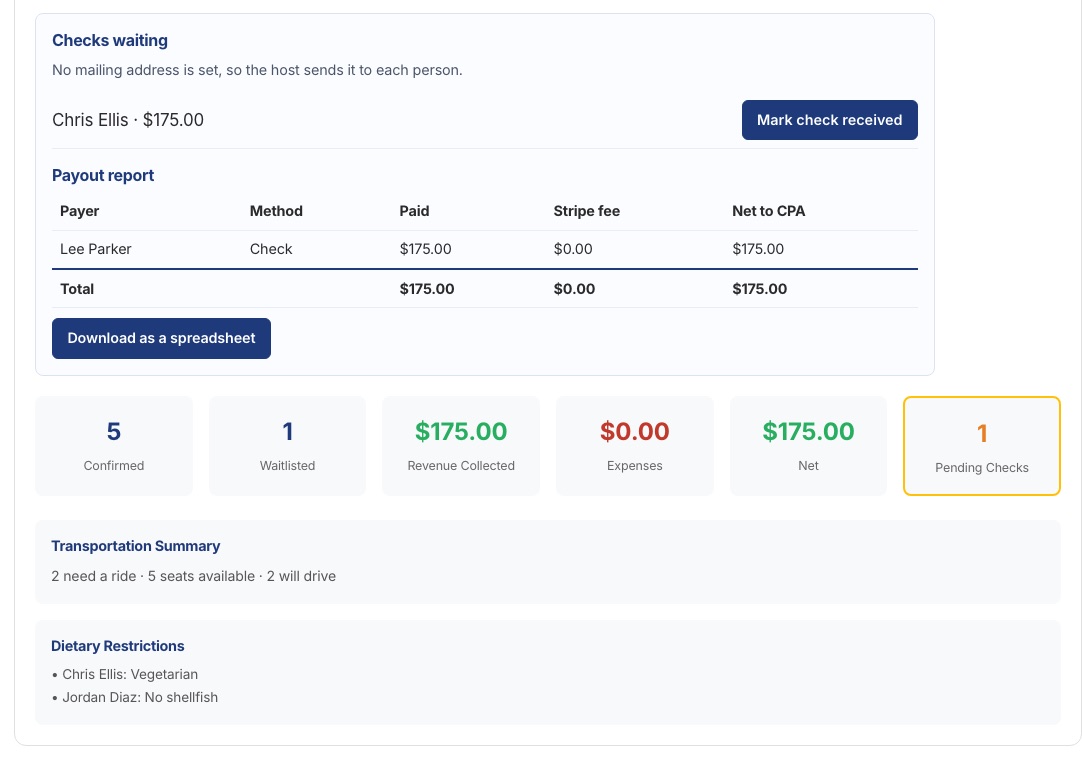Click the Mark check received button

coord(829,120)
